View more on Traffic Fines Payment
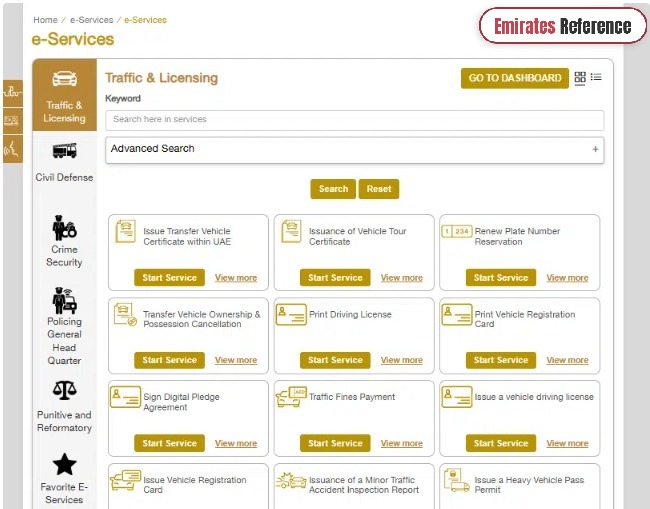Viewport: 650px width, 509px height. (402, 444)
